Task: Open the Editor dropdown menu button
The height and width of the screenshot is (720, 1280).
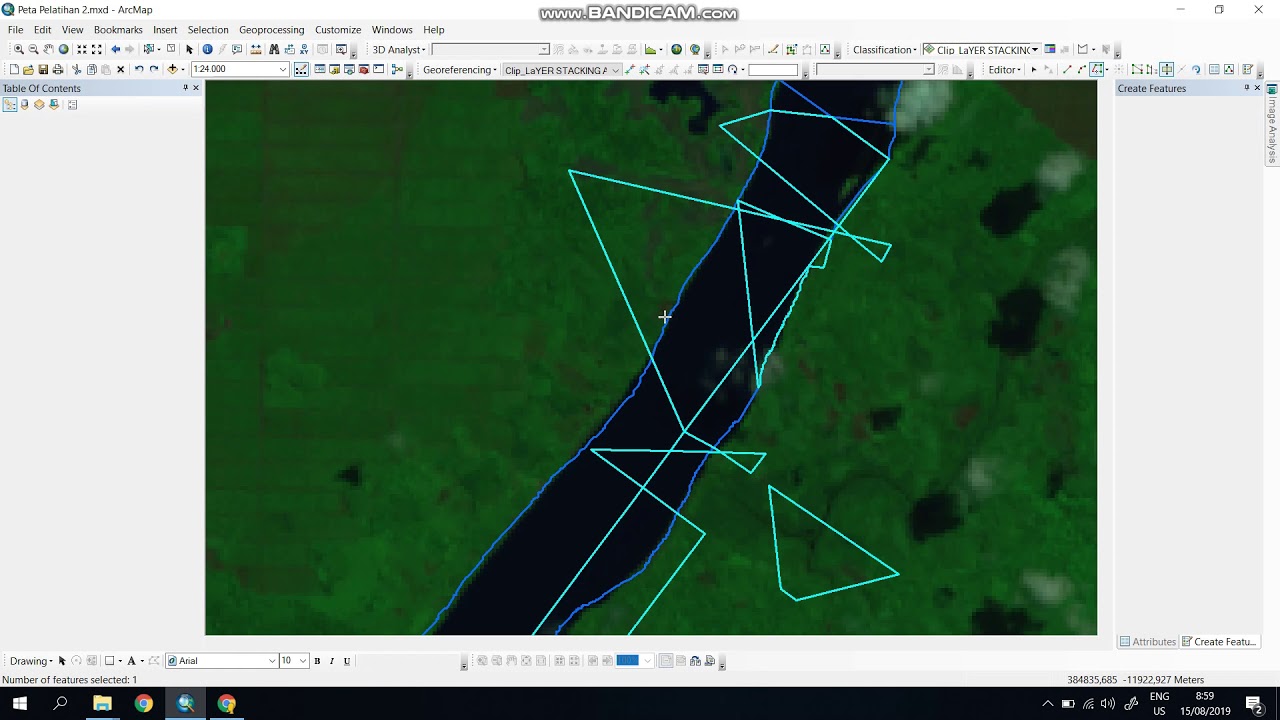Action: [x=1005, y=70]
